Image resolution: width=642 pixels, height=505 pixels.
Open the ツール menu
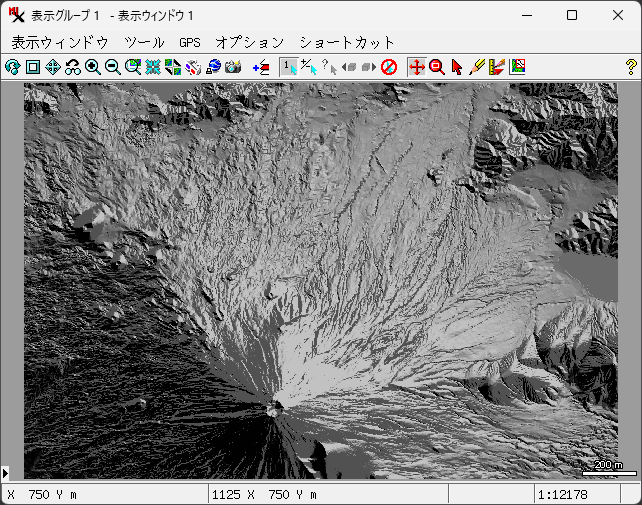[x=144, y=42]
